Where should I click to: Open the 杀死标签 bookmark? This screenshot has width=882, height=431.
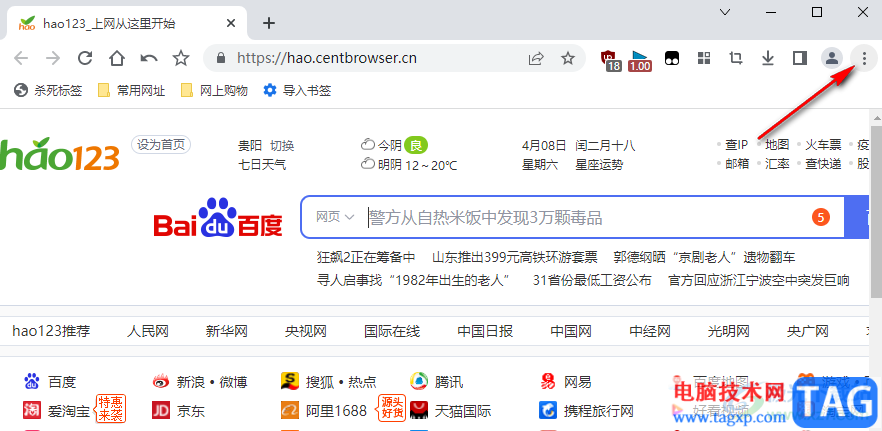click(48, 90)
